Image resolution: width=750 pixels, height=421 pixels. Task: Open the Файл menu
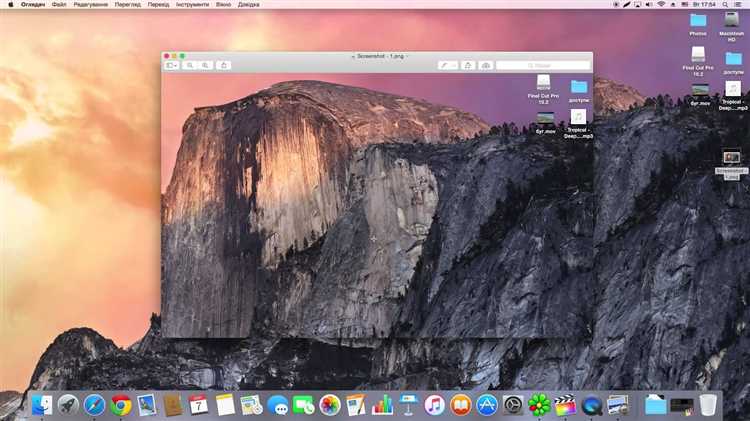[59, 4]
